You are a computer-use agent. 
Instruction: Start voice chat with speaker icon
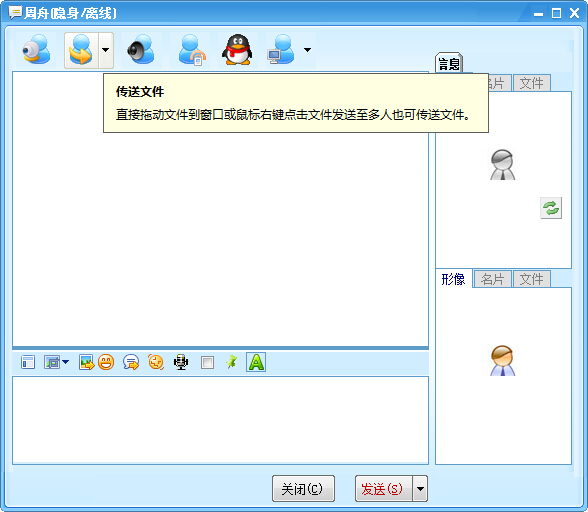[141, 50]
